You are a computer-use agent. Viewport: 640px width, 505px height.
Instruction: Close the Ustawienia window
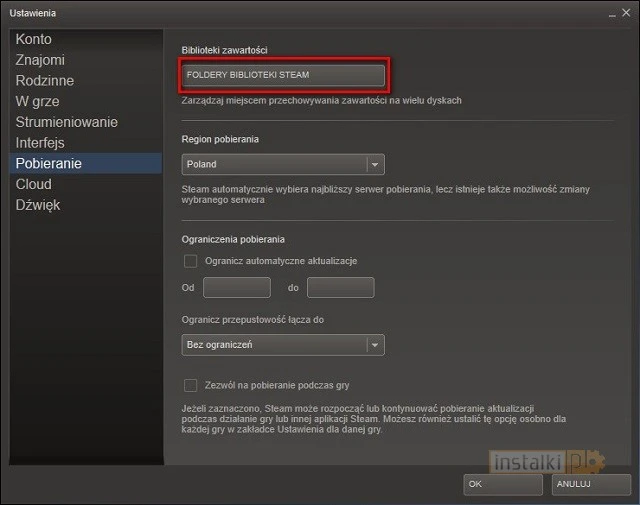(626, 13)
